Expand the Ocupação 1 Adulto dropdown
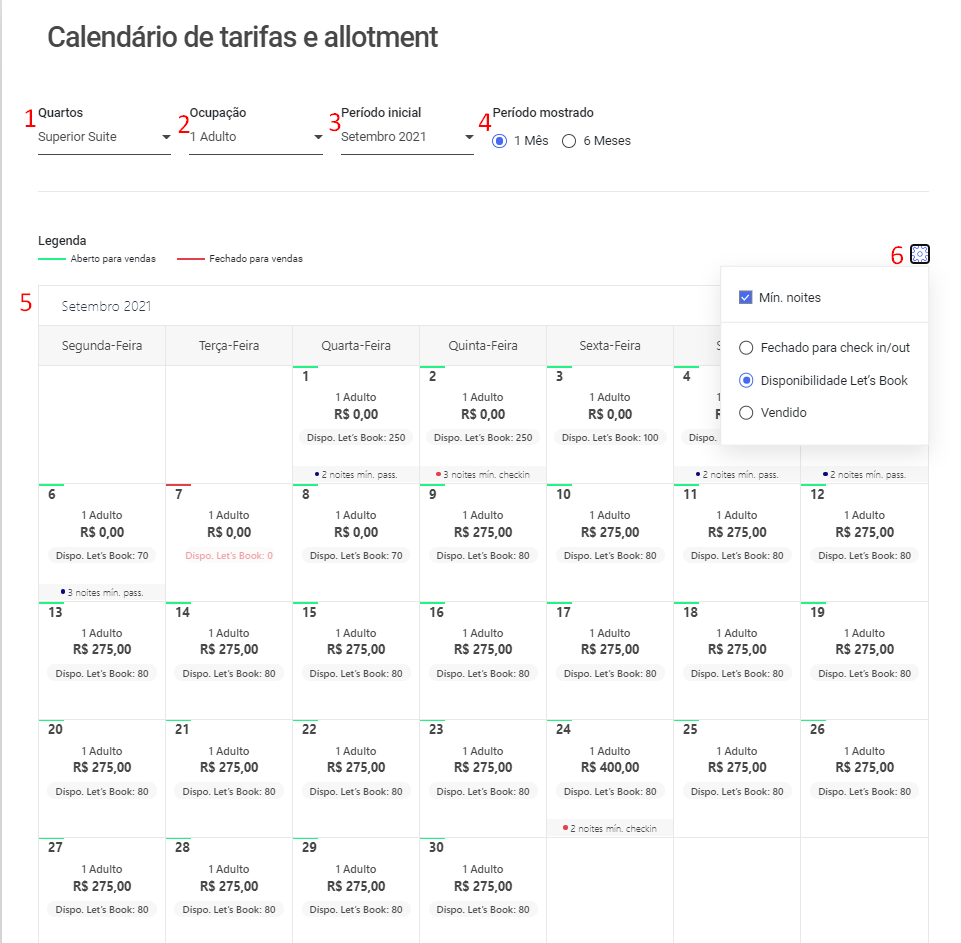 256,137
